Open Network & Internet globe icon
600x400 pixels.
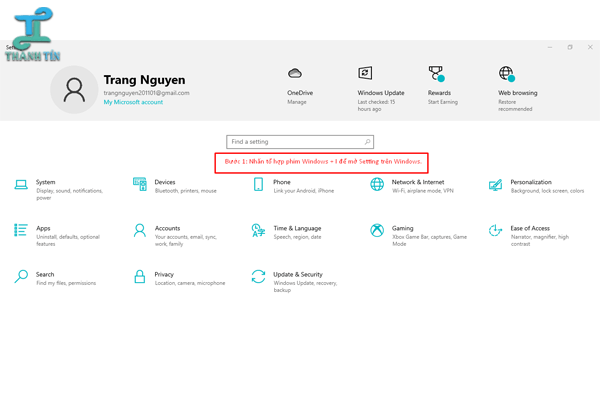[x=377, y=185]
